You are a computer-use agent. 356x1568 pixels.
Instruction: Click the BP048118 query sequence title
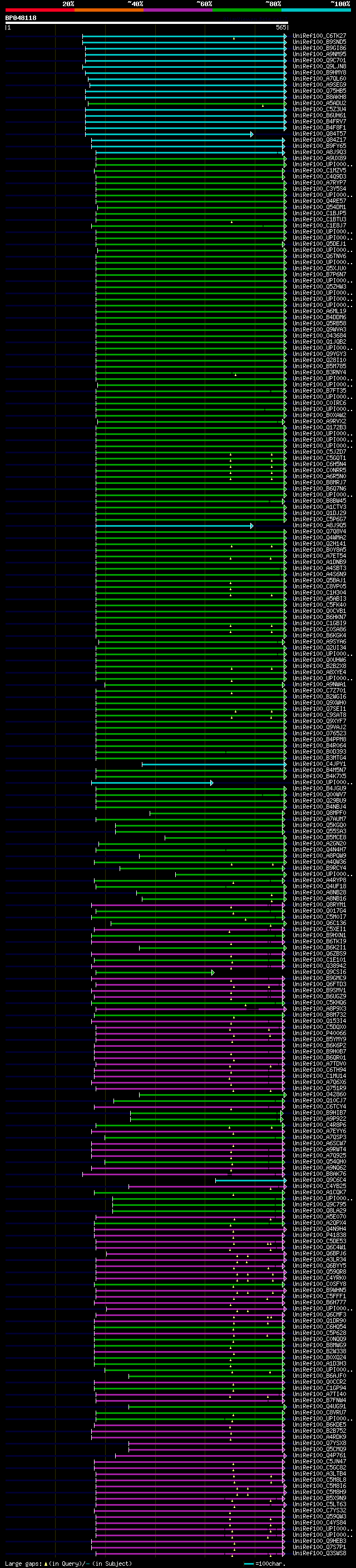coord(21,18)
